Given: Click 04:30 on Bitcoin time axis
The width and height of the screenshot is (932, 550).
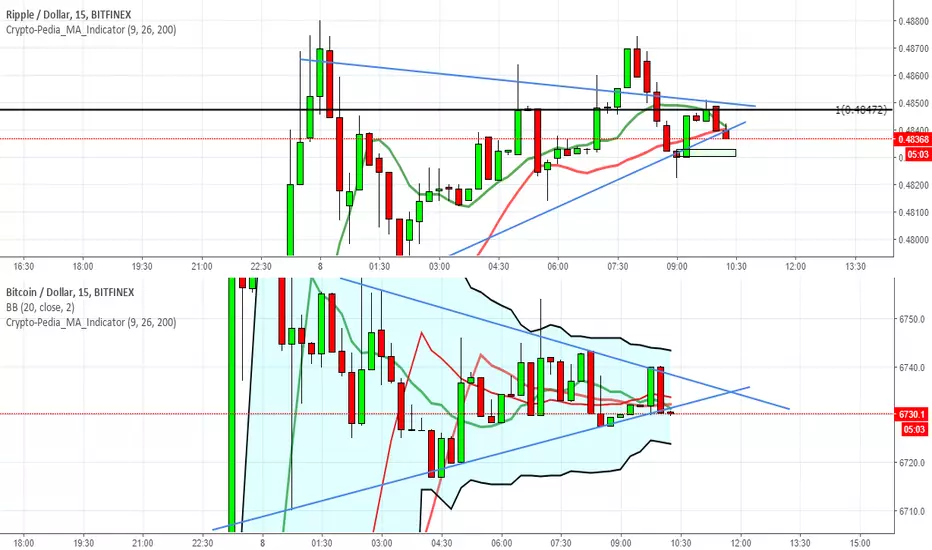Looking at the screenshot, I should [441, 543].
